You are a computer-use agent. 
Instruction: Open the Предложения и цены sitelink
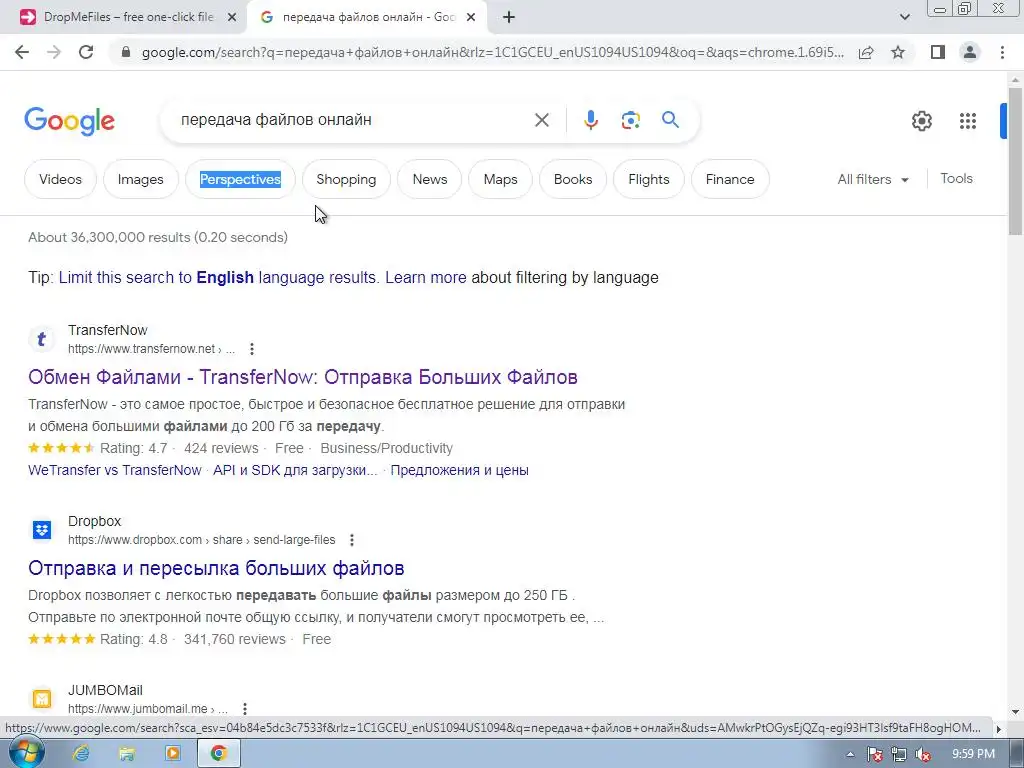click(459, 470)
